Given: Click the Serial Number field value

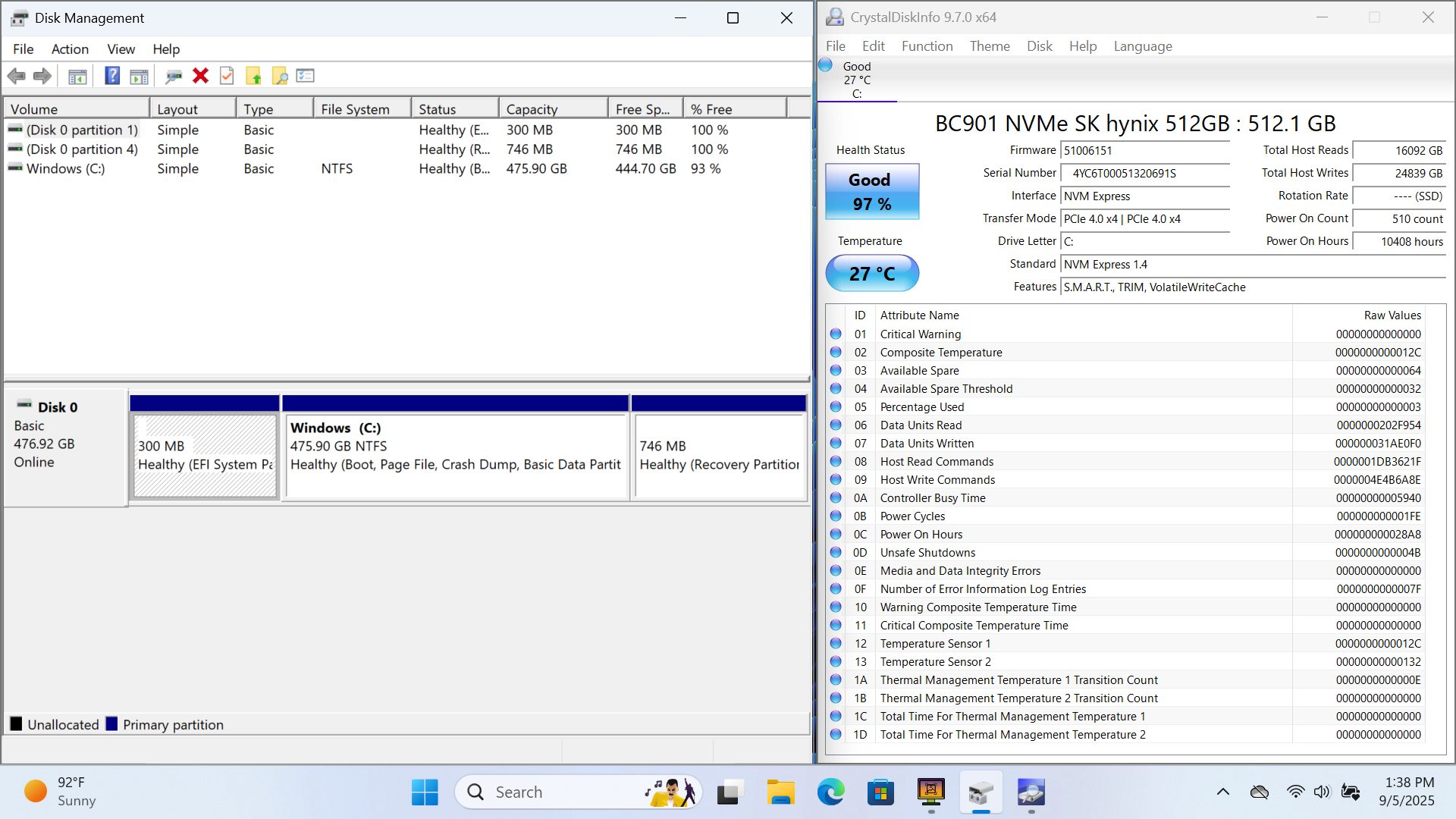Looking at the screenshot, I should pos(1145,174).
